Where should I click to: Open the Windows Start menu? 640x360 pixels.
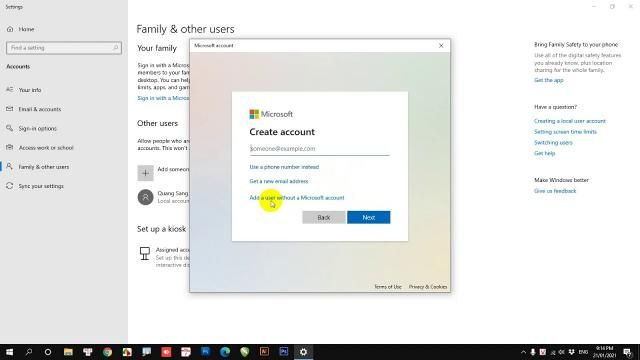pos(9,352)
